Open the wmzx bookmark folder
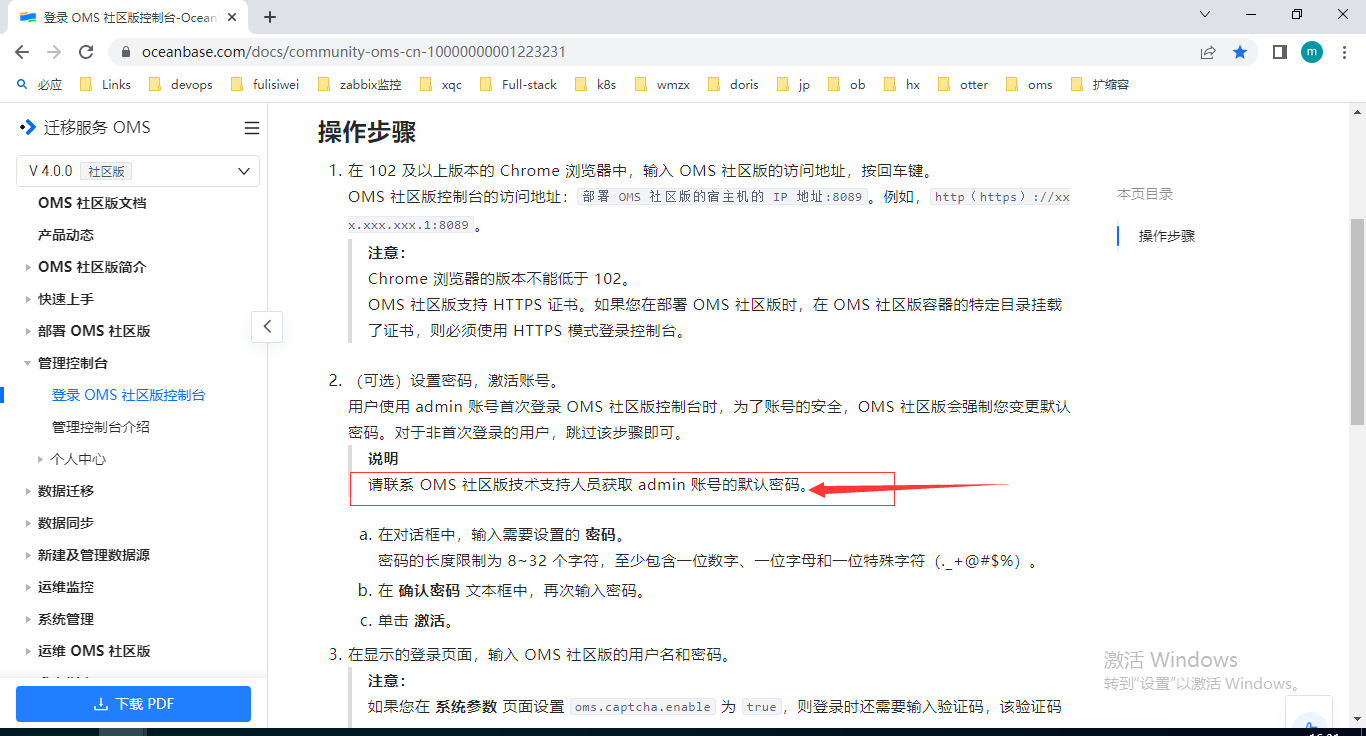This screenshot has height=736, width=1366. point(661,84)
